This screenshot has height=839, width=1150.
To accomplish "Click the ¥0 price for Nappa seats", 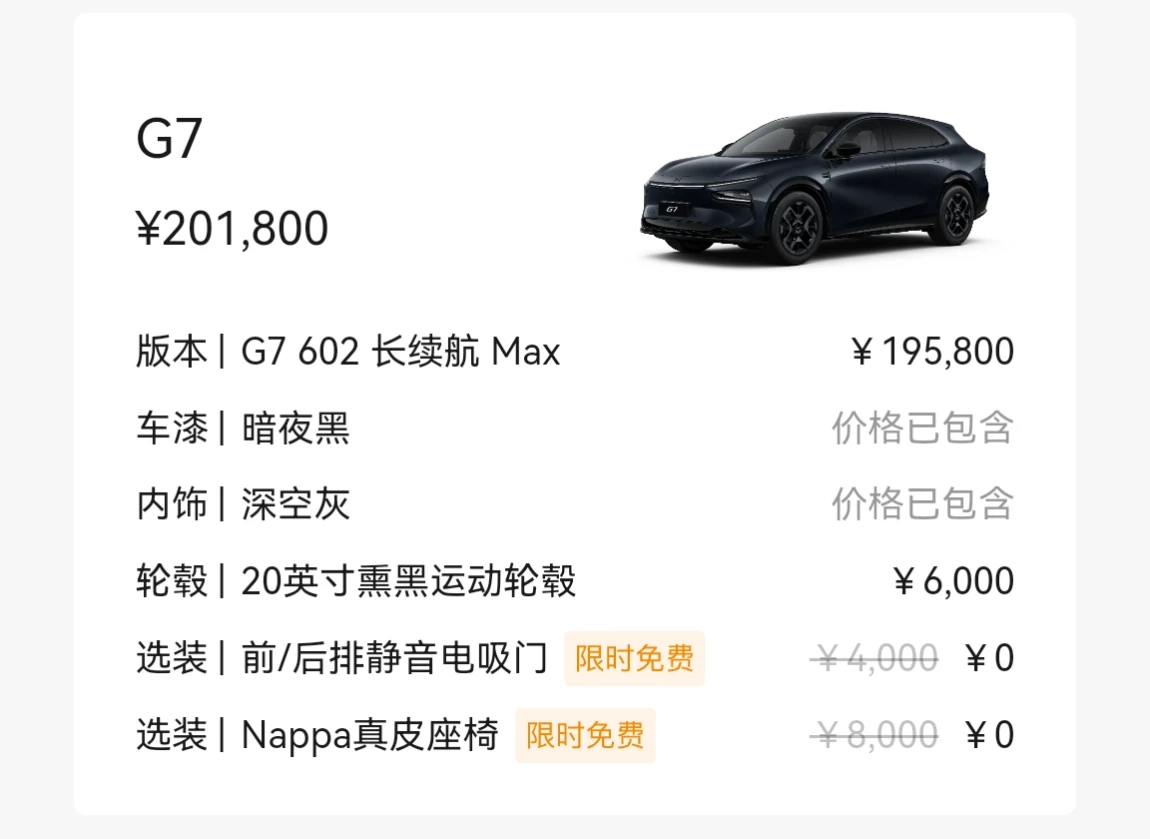I will tap(990, 735).
